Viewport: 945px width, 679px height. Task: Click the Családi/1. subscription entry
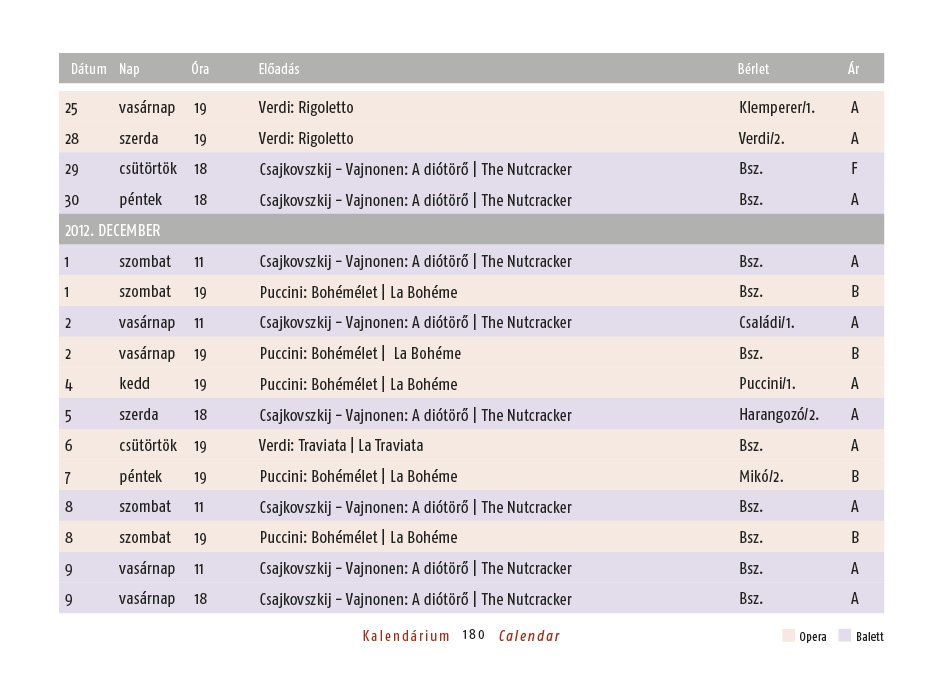767,322
